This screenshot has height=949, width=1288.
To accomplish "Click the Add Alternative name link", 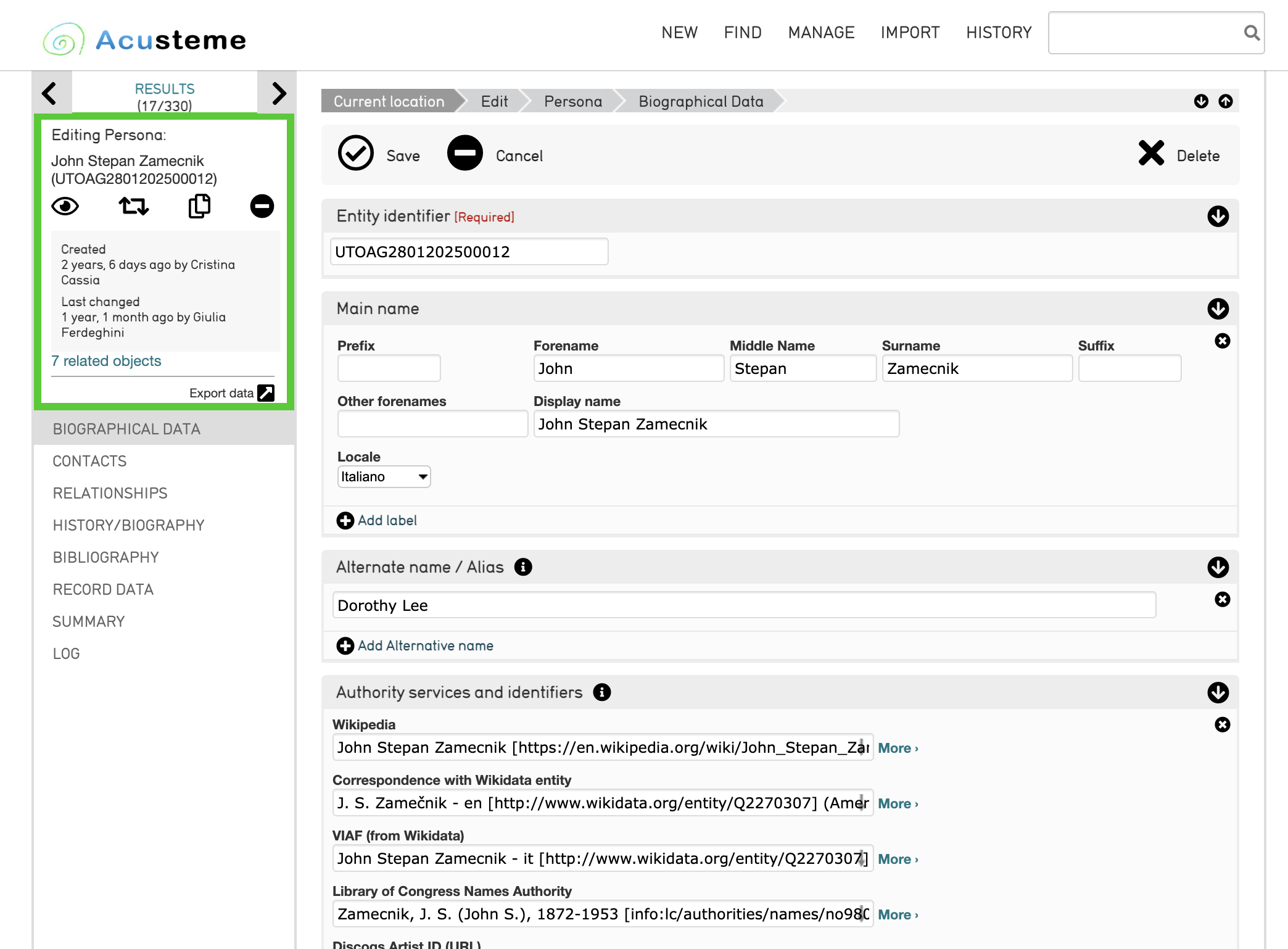I will coord(426,646).
